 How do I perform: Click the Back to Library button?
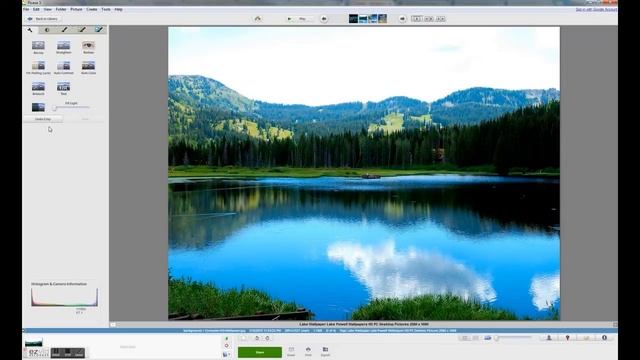[43, 19]
